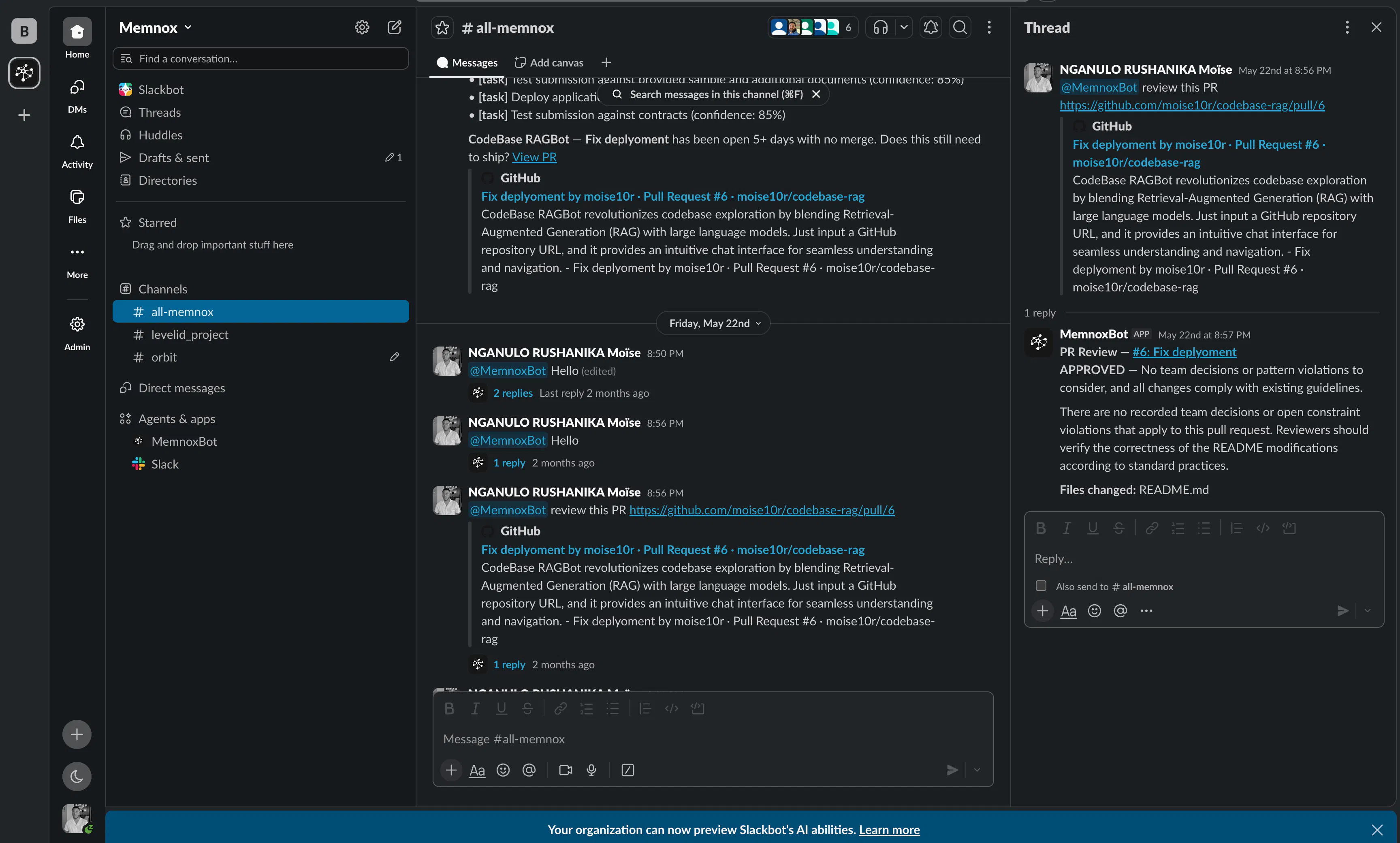
Task: Click Learn more in the Slackbot banner
Action: (x=889, y=830)
